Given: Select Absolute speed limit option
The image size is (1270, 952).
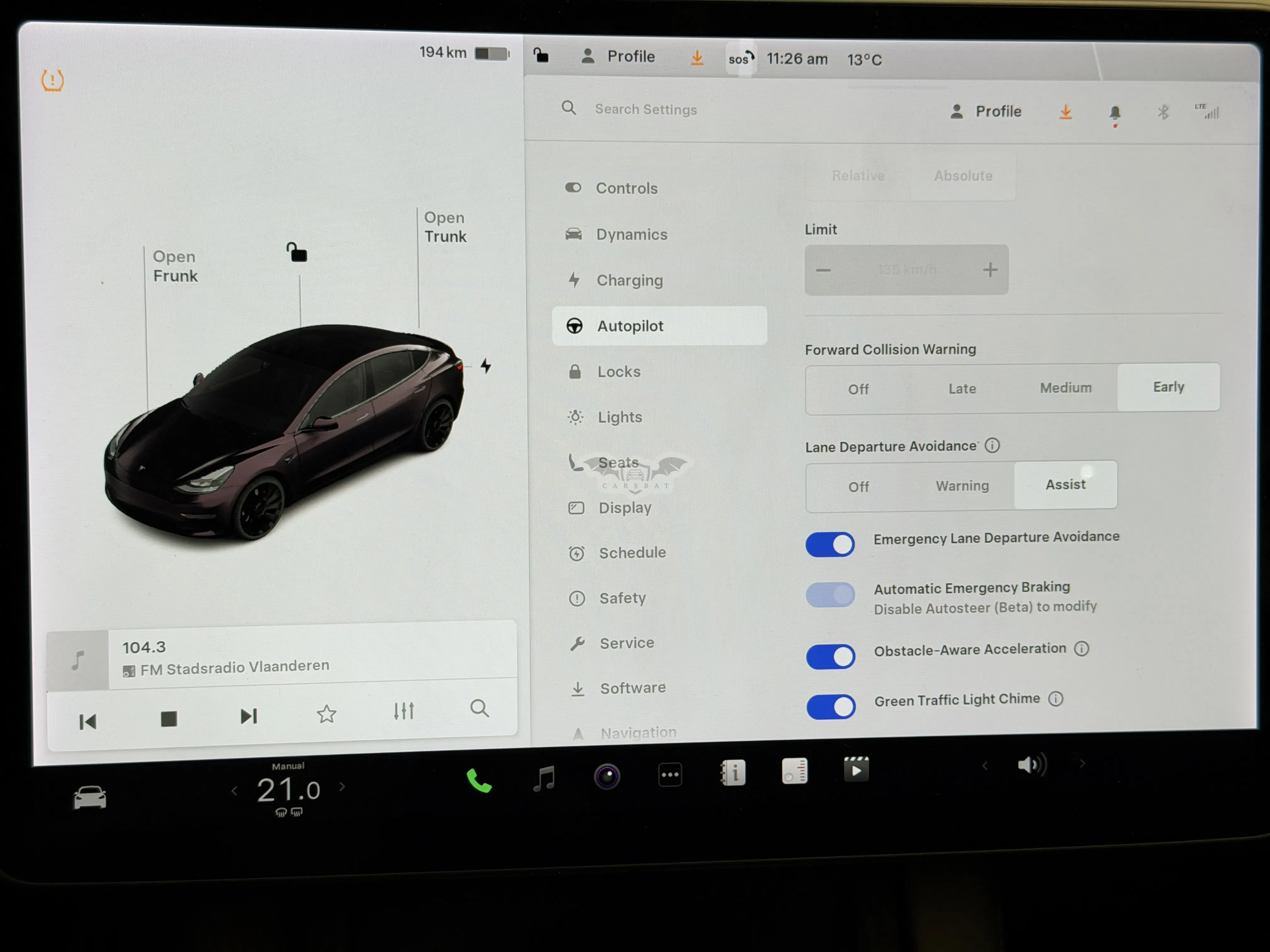Looking at the screenshot, I should (963, 176).
